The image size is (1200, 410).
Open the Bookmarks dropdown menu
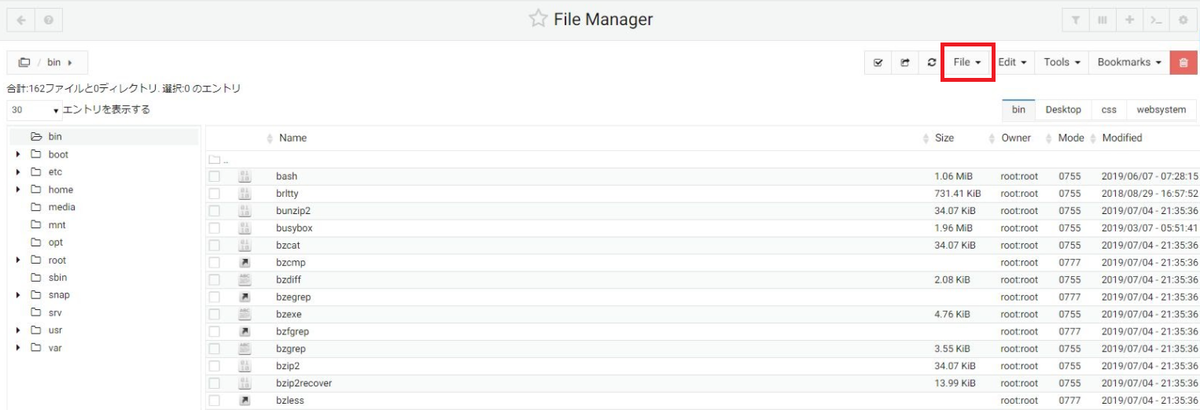[x=1129, y=62]
